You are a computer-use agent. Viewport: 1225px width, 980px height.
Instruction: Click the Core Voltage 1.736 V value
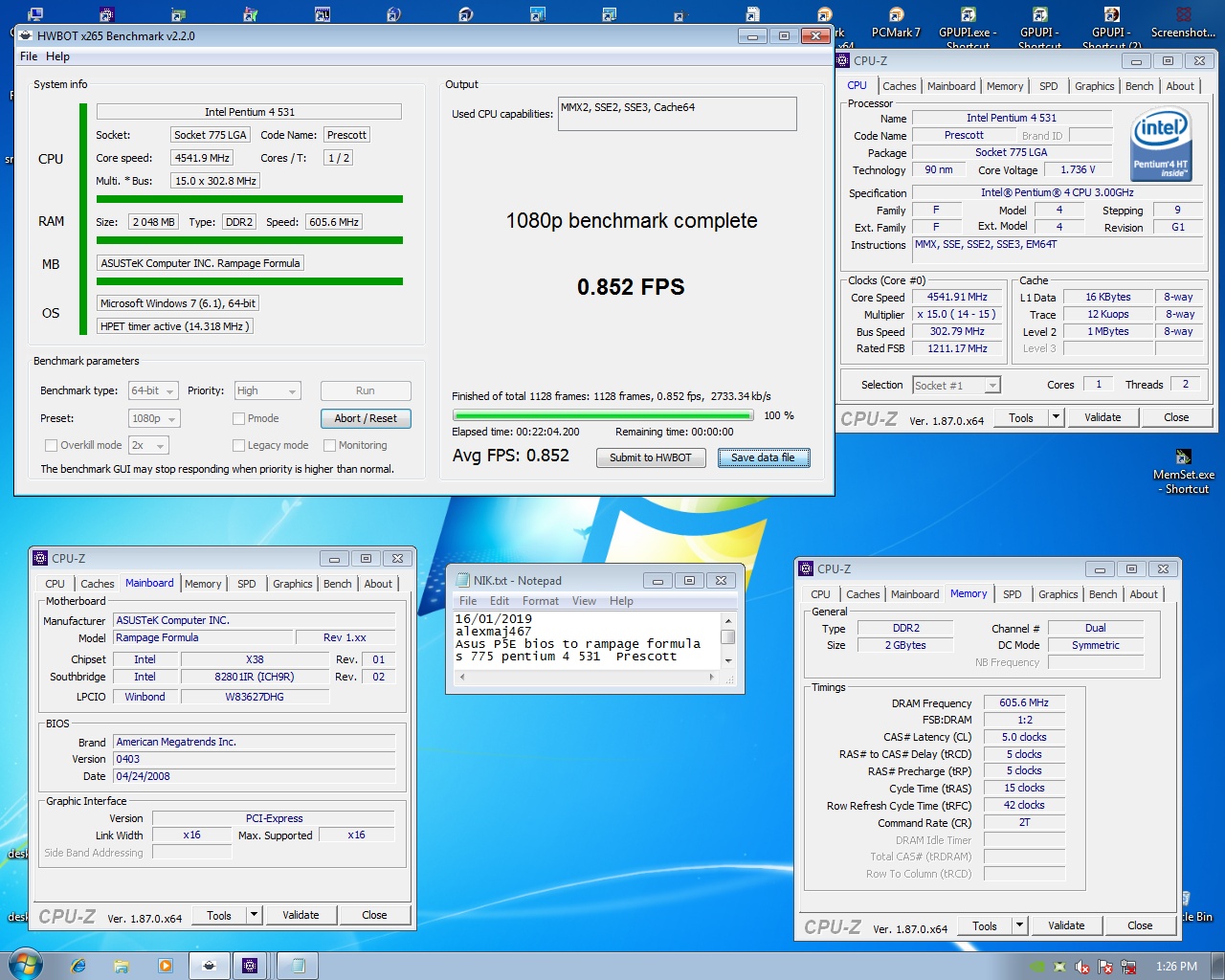pyautogui.click(x=1078, y=170)
